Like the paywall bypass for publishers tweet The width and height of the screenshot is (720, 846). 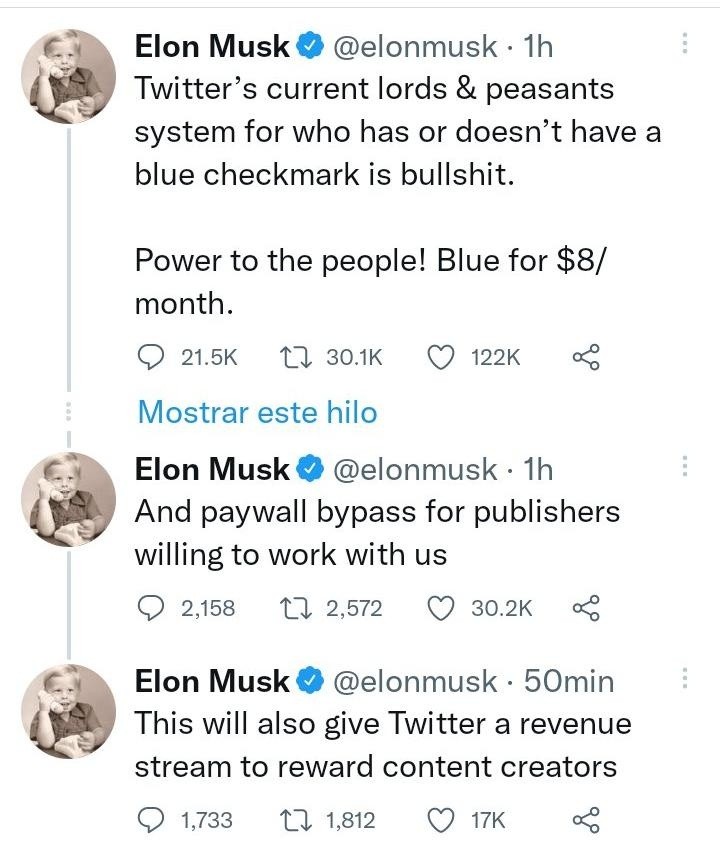click(x=442, y=608)
